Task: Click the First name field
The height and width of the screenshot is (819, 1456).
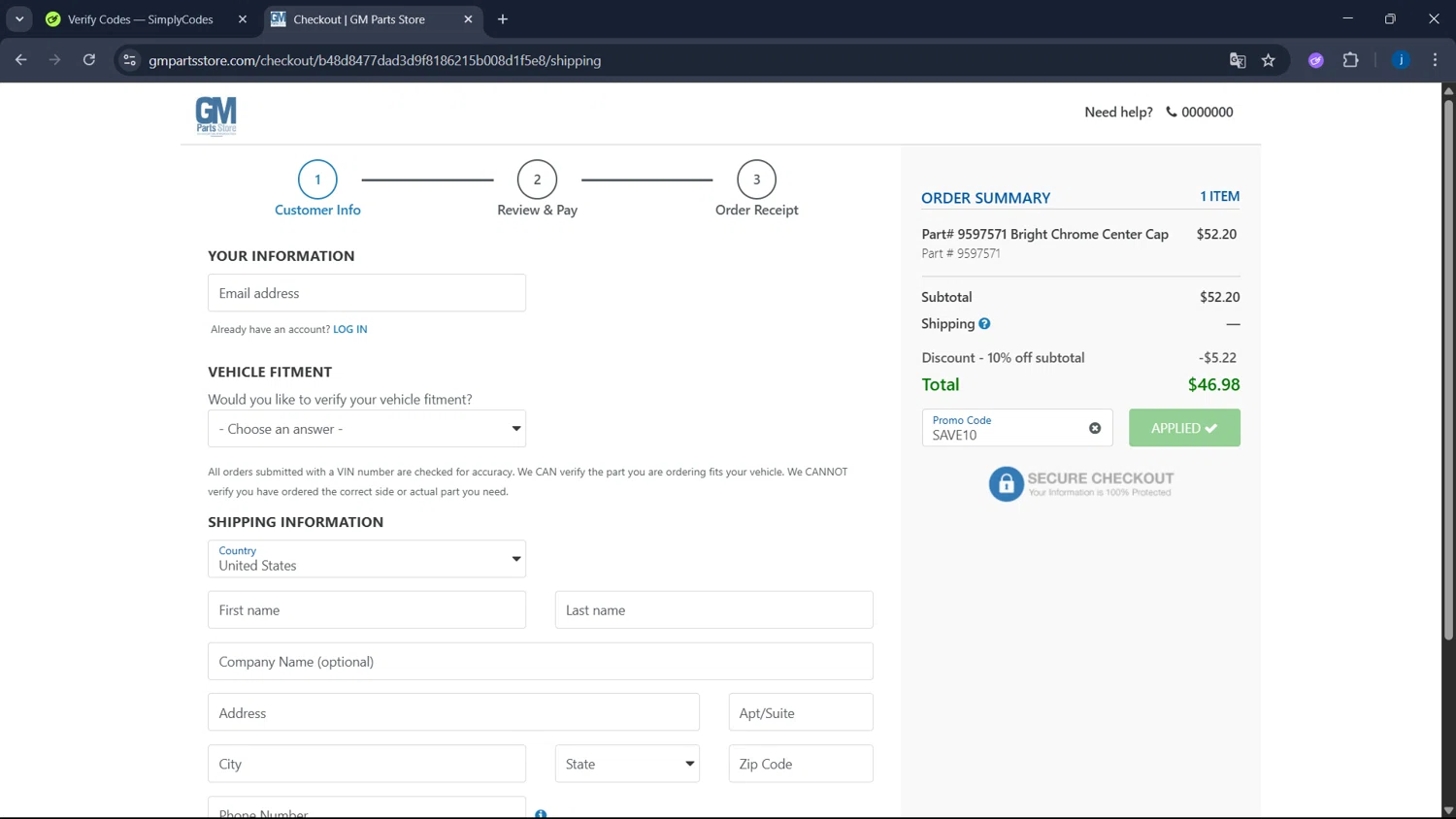Action: pos(367,610)
